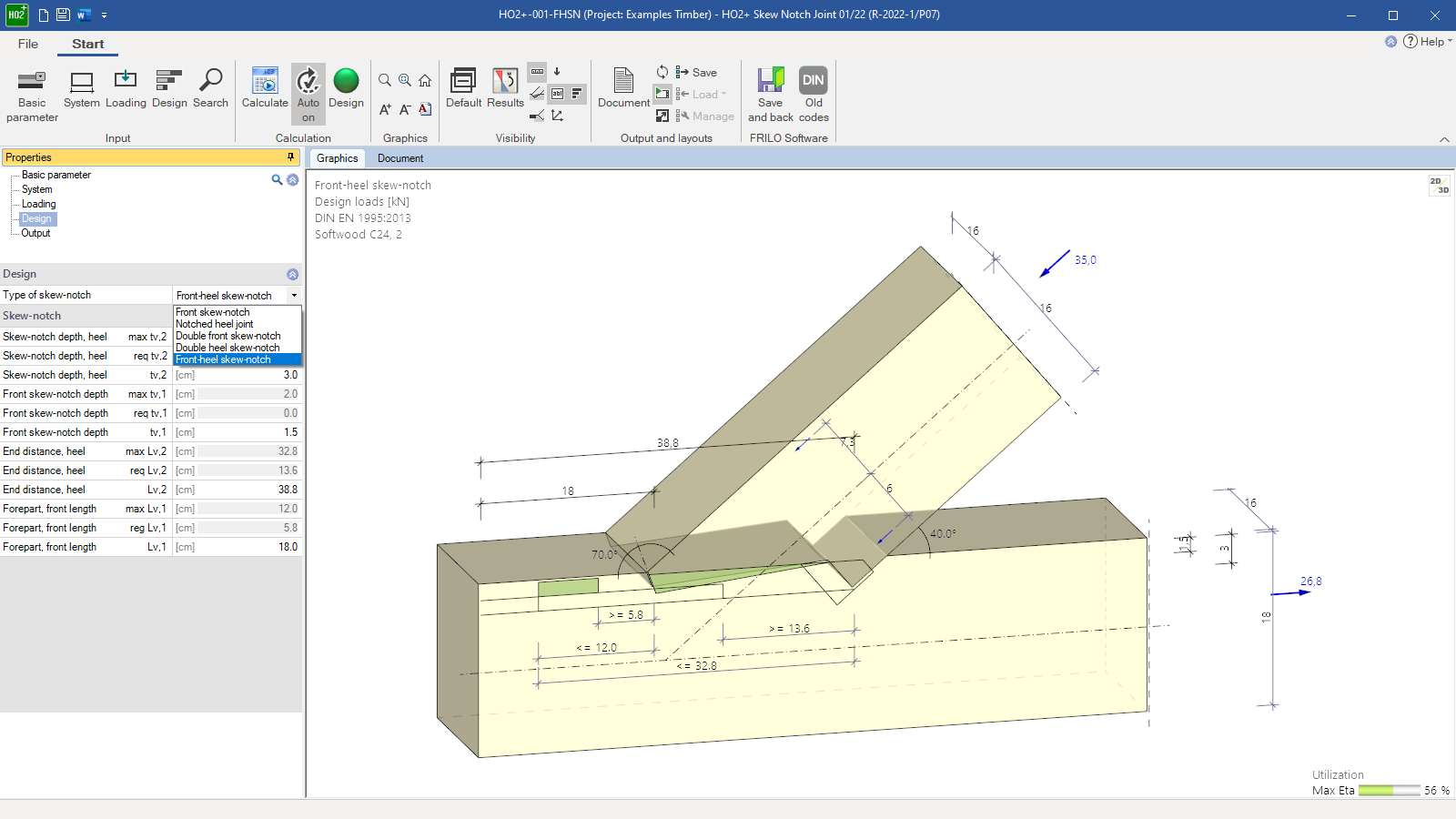Run the Calculate command
The height and width of the screenshot is (819, 1456).
point(265,89)
